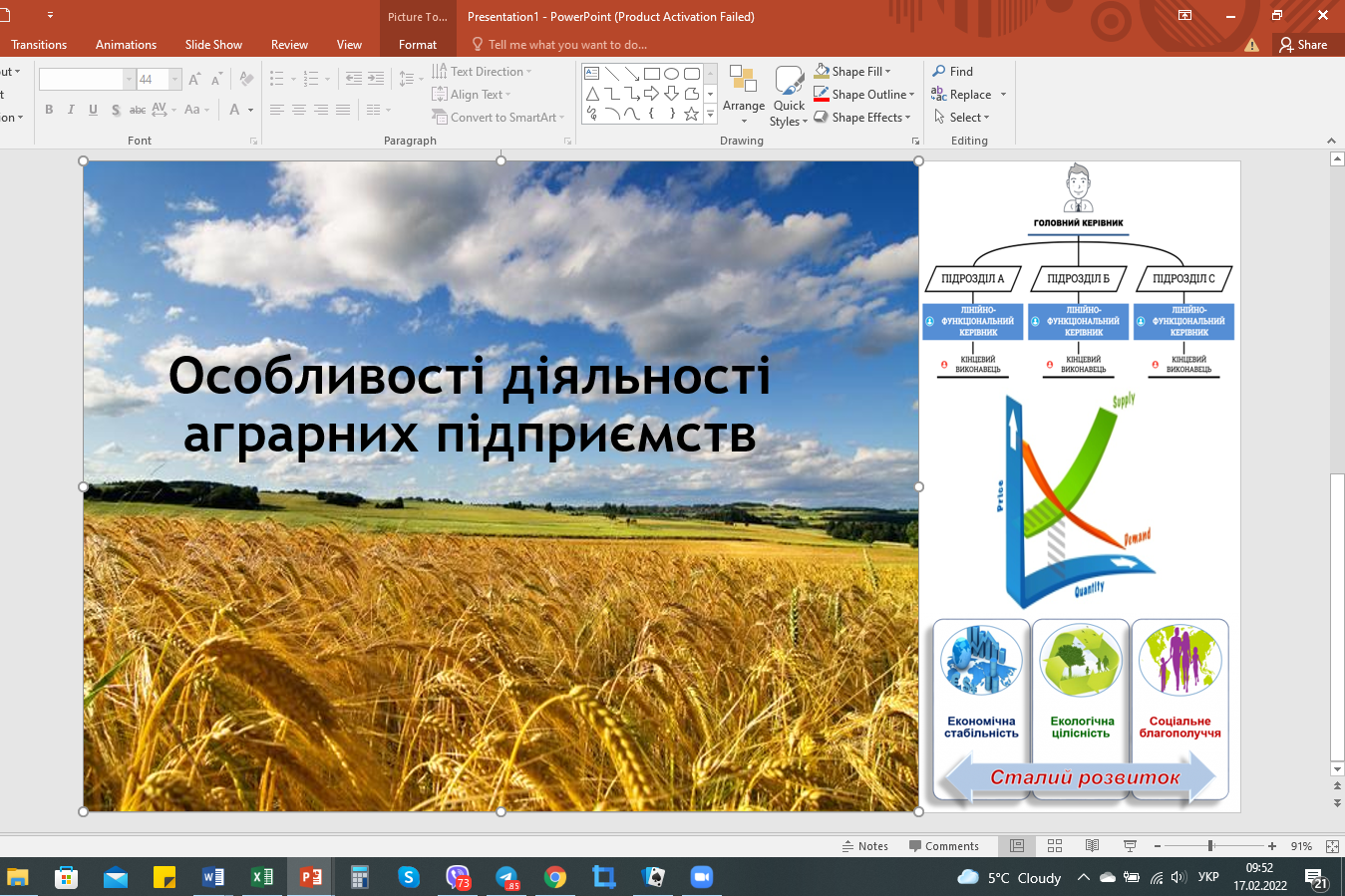Click Convert to SmartArt
The height and width of the screenshot is (896, 1345).
pyautogui.click(x=498, y=118)
